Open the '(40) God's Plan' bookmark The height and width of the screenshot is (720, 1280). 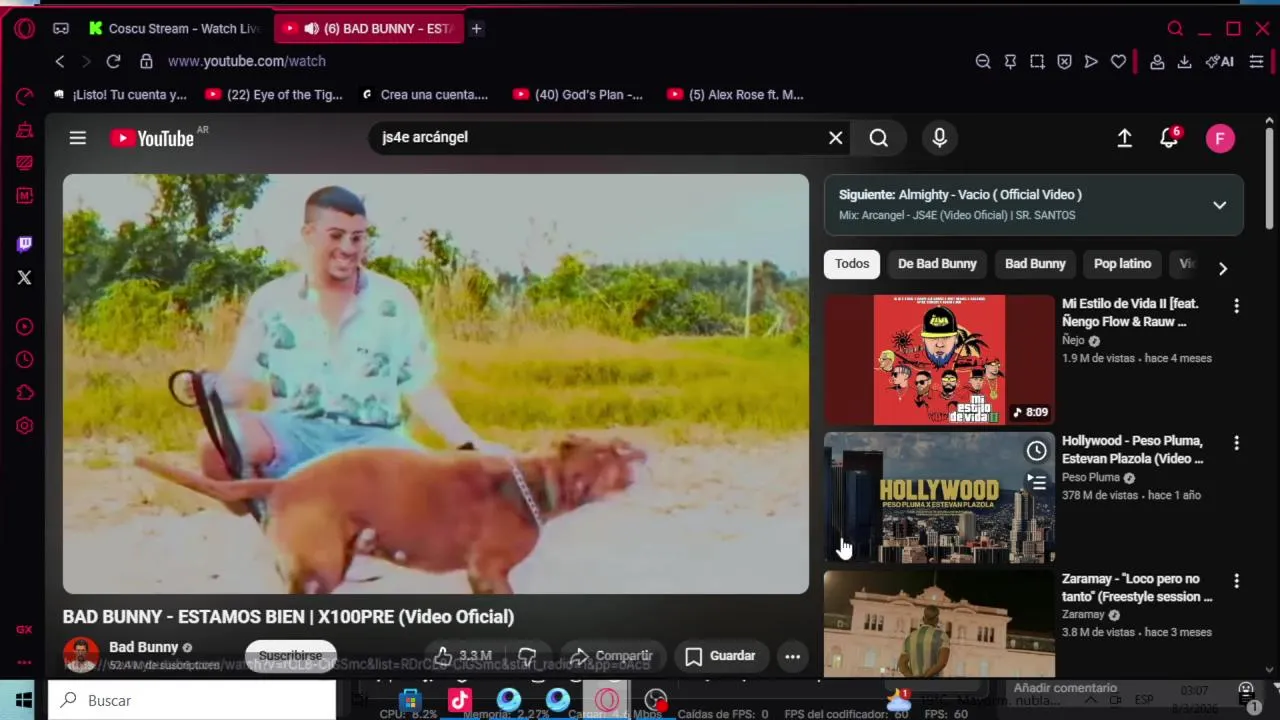pos(578,95)
